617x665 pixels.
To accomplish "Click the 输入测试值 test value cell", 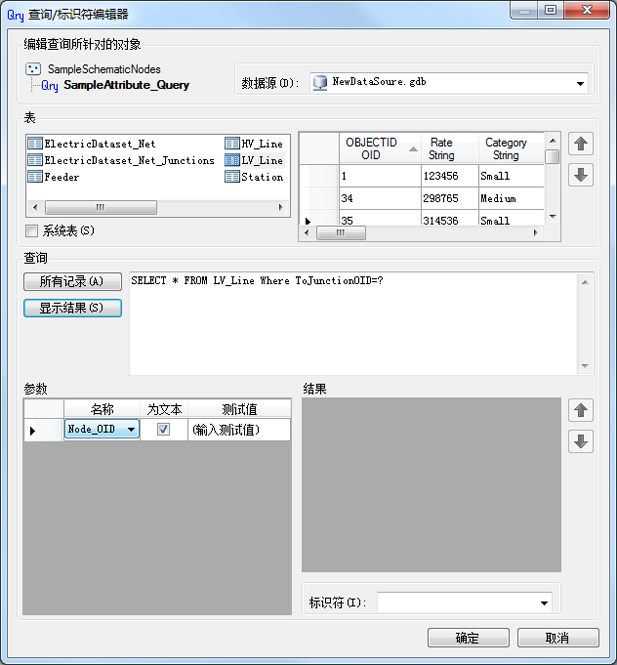I will (240, 430).
